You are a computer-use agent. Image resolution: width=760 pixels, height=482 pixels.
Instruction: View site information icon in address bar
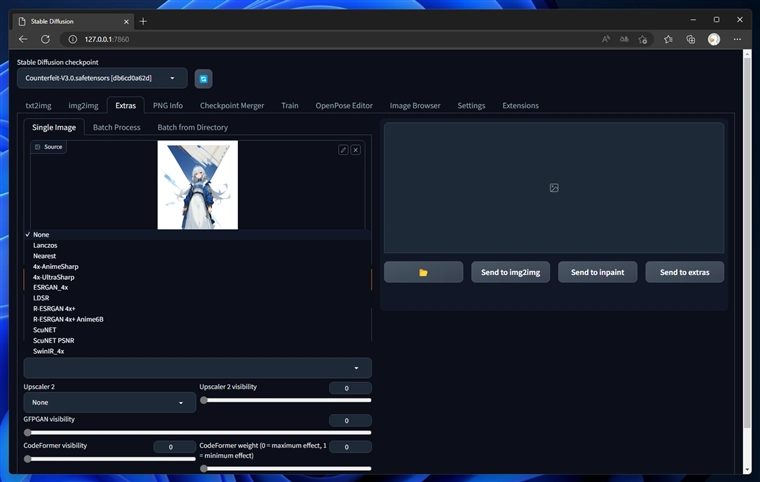tap(72, 39)
